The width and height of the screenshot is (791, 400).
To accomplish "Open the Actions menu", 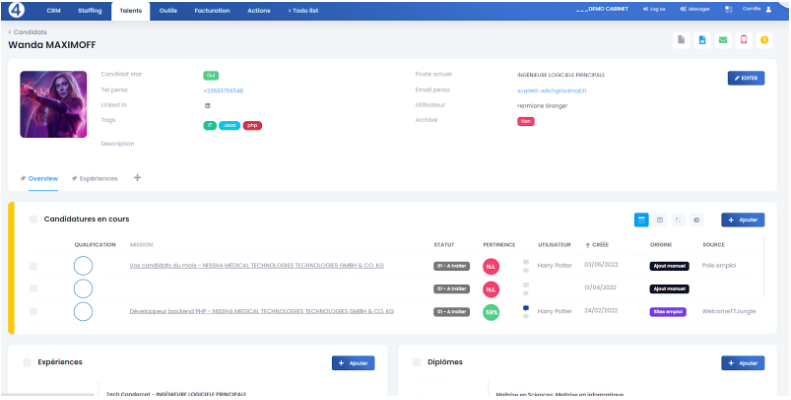I will [x=259, y=11].
